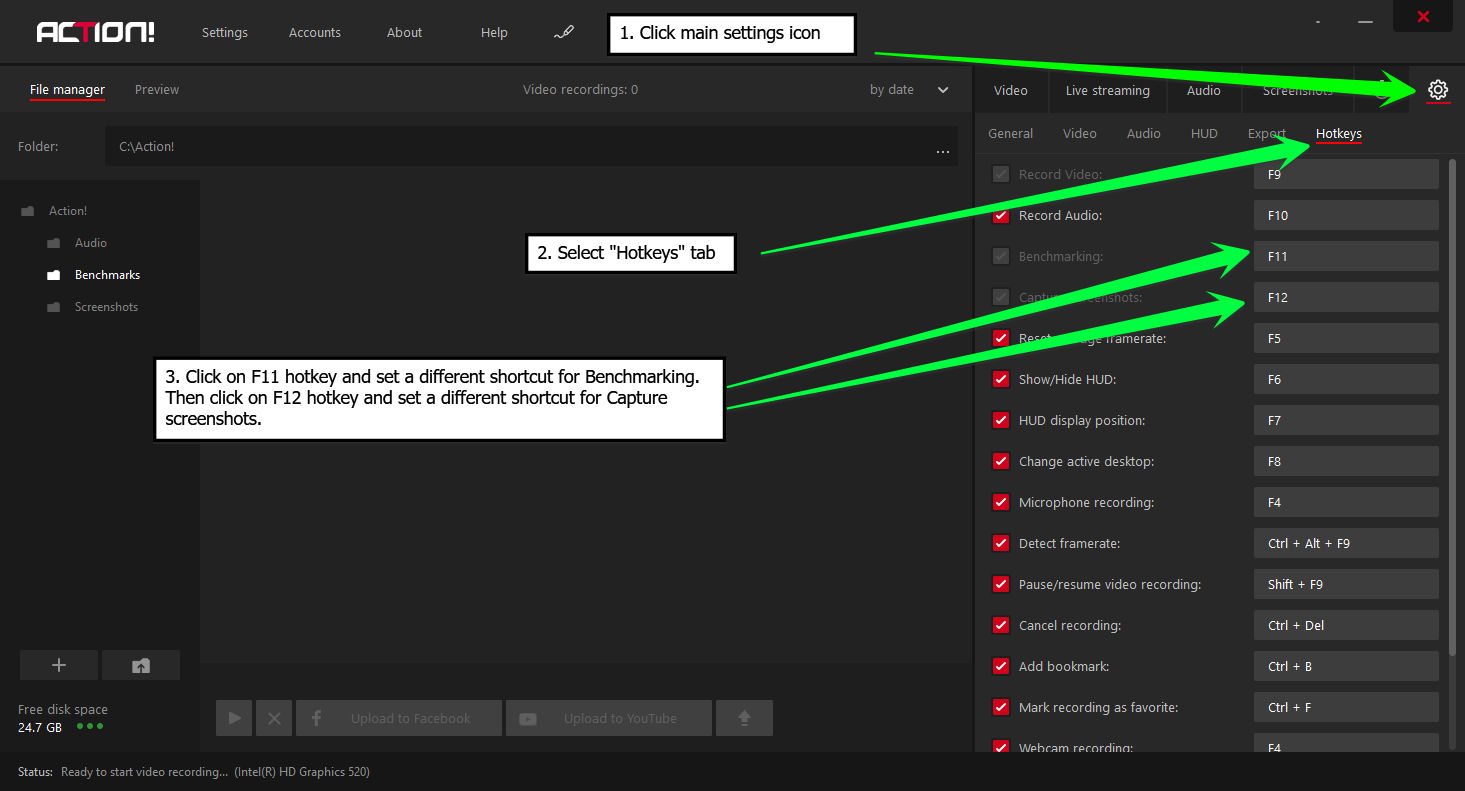Select the Audio settings sub-tab
The image size is (1465, 791).
[1144, 134]
